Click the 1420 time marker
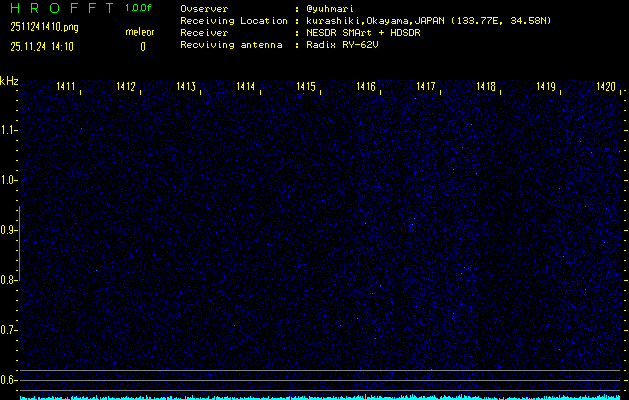Screen dimensions: 629x400 pos(605,88)
